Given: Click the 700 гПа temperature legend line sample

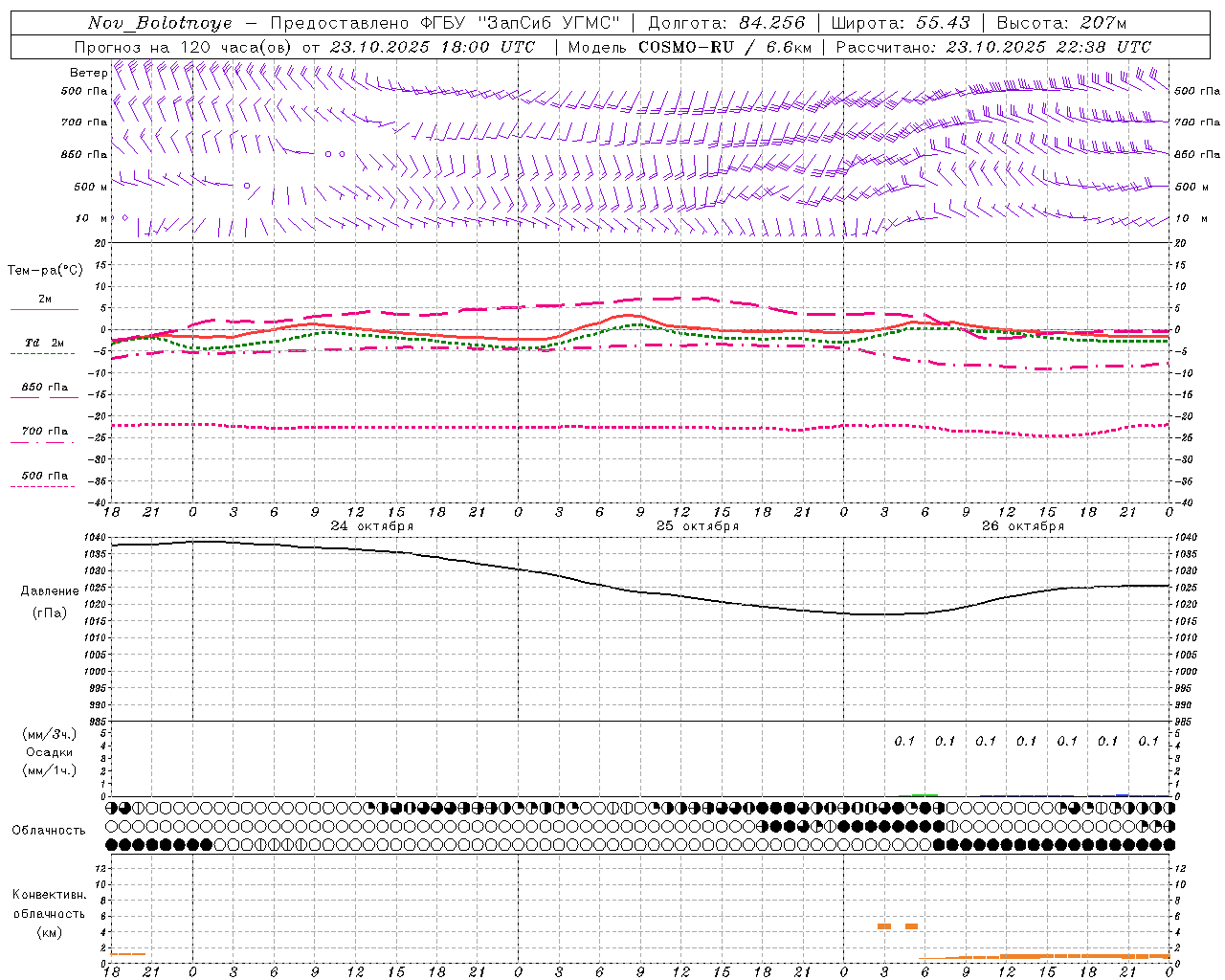Looking at the screenshot, I should tap(42, 442).
